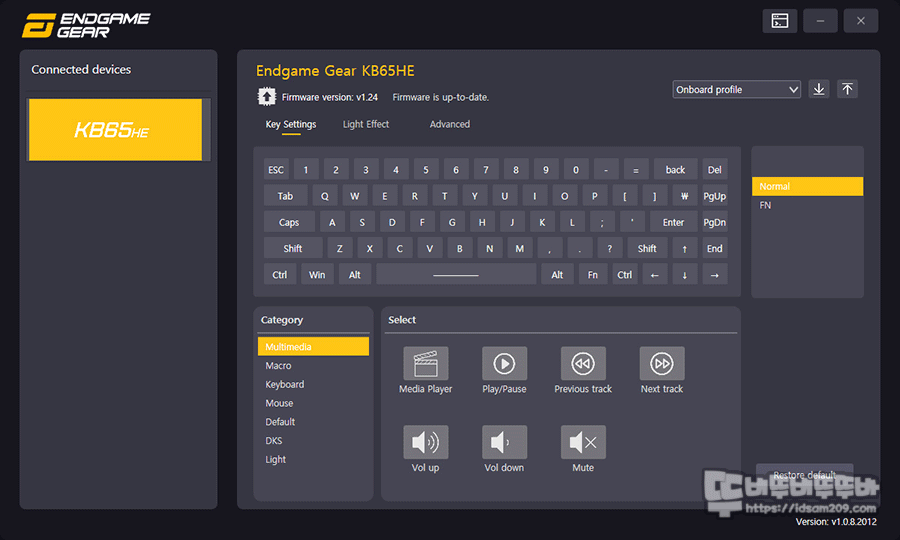Viewport: 900px width, 540px height.
Task: Click the Restore default button
Action: [x=804, y=475]
